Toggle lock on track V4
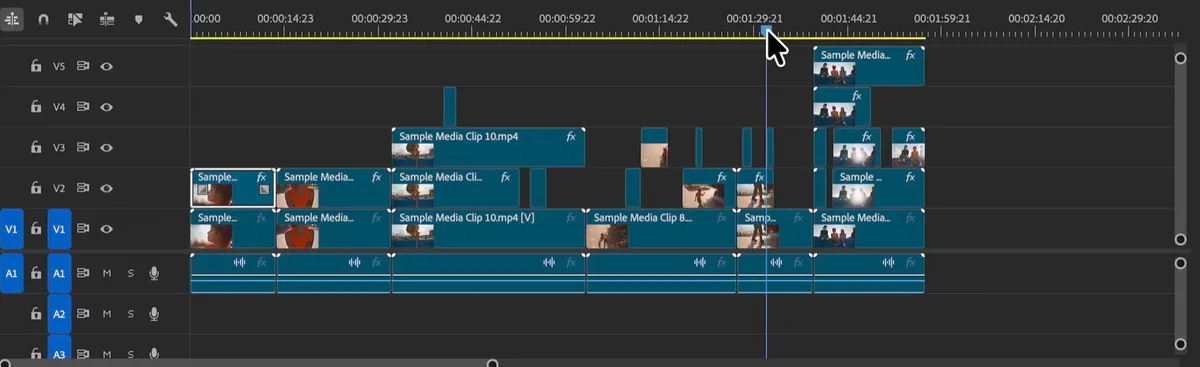This screenshot has height=367, width=1200. [x=36, y=107]
